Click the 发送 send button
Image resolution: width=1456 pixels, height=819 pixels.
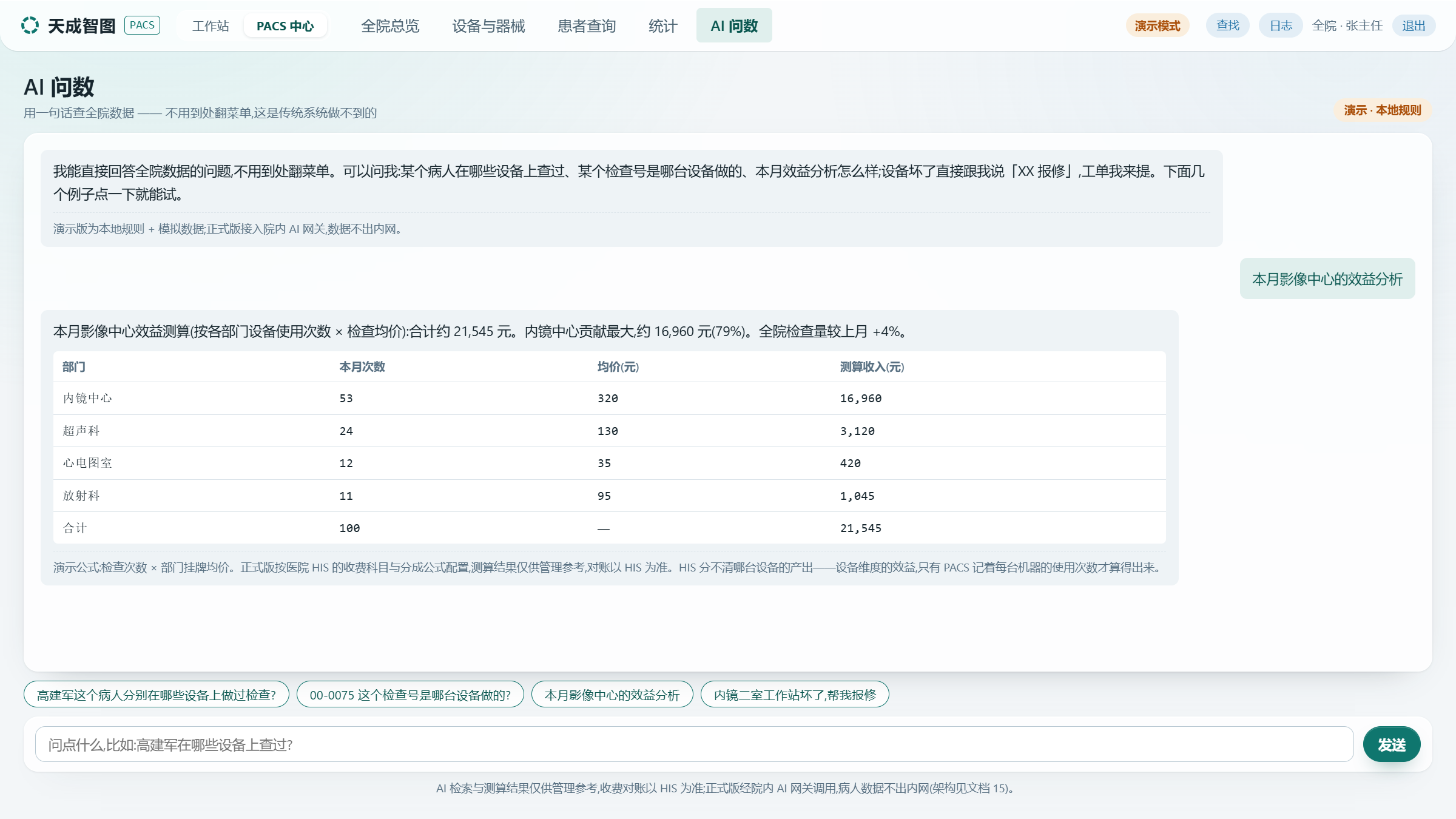(1392, 744)
